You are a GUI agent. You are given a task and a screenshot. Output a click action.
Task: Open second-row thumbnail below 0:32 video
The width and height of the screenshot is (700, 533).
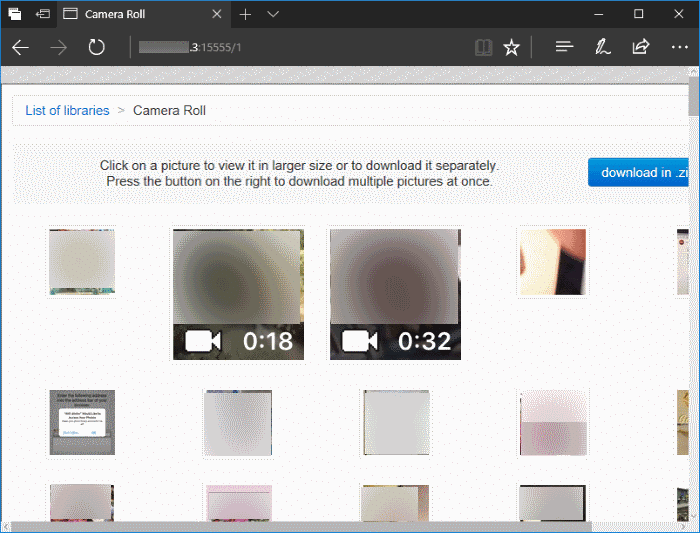pyautogui.click(x=396, y=423)
